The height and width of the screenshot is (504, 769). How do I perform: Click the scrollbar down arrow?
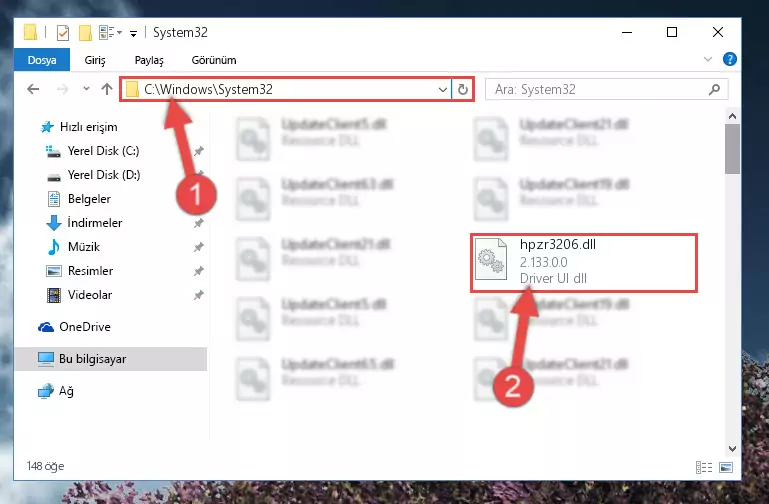pyautogui.click(x=732, y=449)
